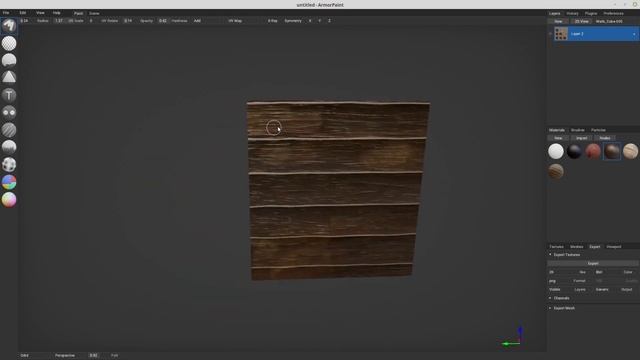Select the Particle tool
Viewport: 640px width, 360px height.
click(9, 164)
